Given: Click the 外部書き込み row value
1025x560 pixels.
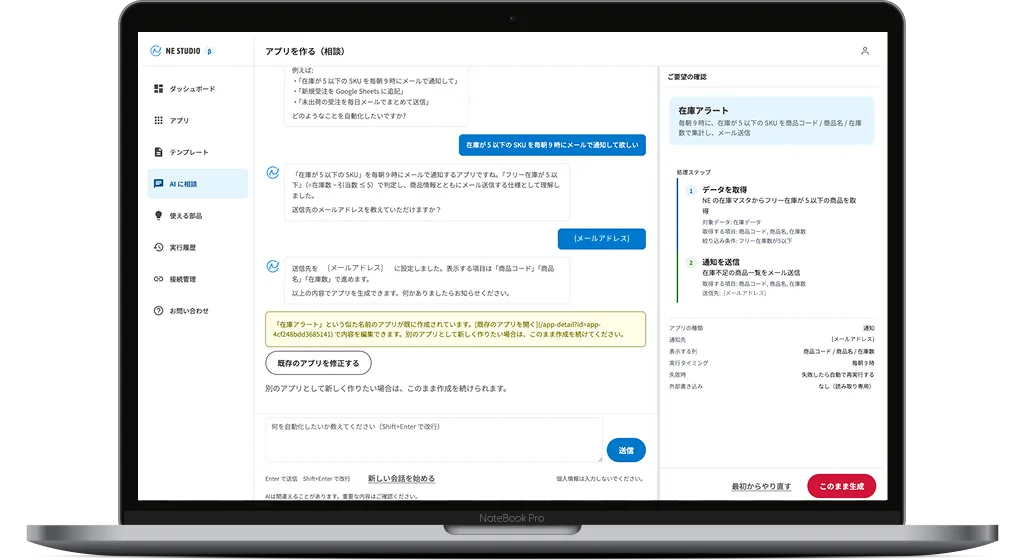Looking at the screenshot, I should (x=845, y=386).
